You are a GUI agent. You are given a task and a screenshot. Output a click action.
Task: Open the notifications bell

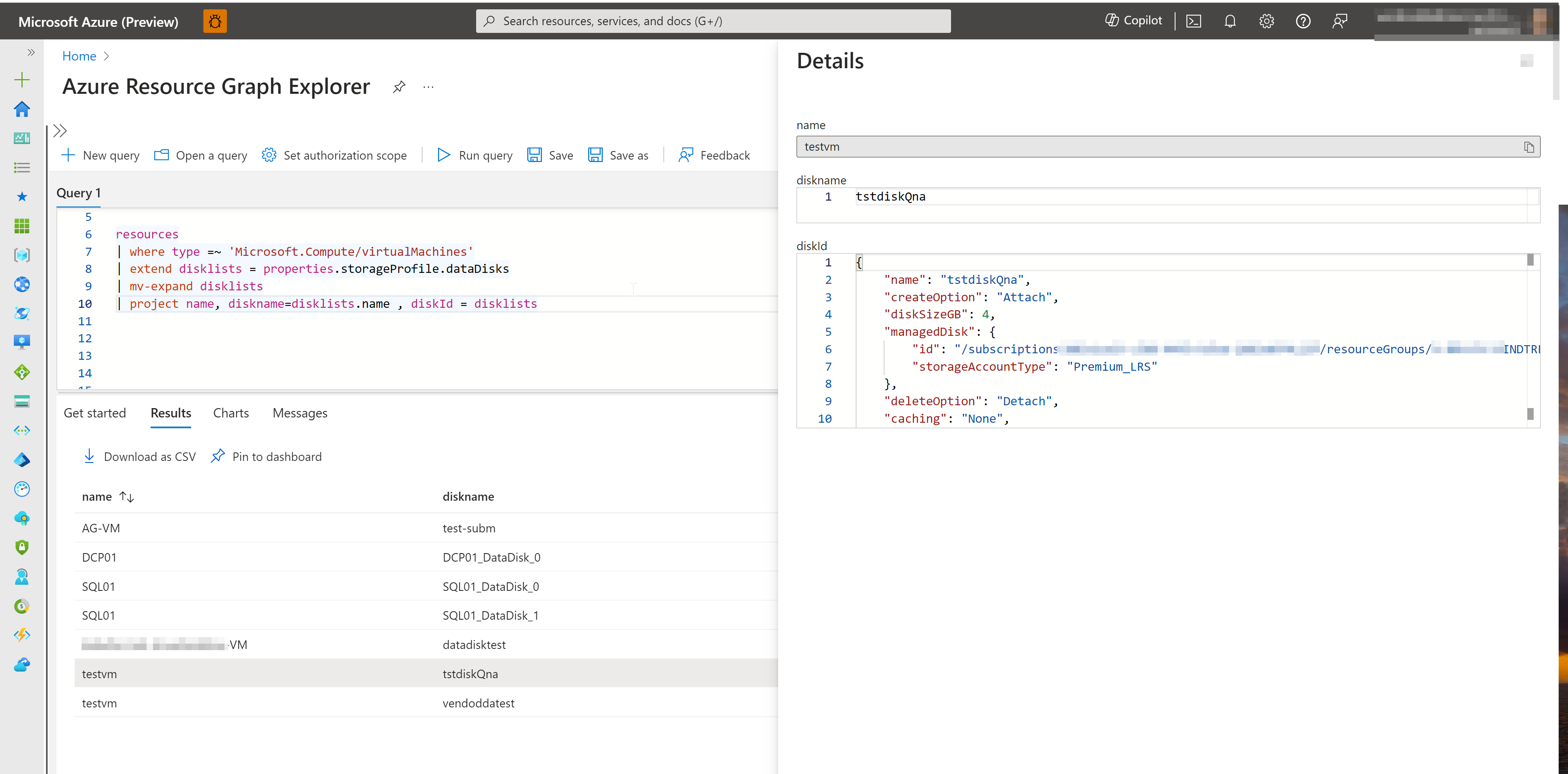(1230, 21)
